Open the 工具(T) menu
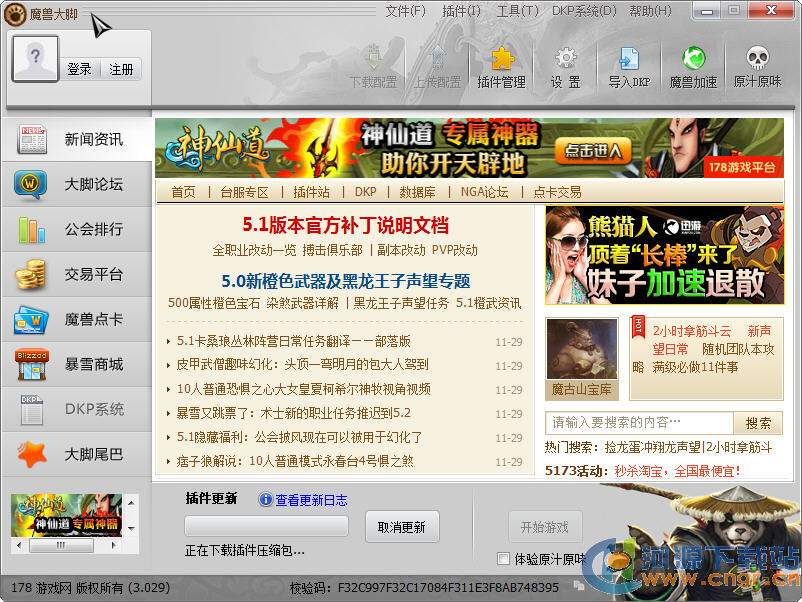The height and width of the screenshot is (602, 802). (x=518, y=11)
